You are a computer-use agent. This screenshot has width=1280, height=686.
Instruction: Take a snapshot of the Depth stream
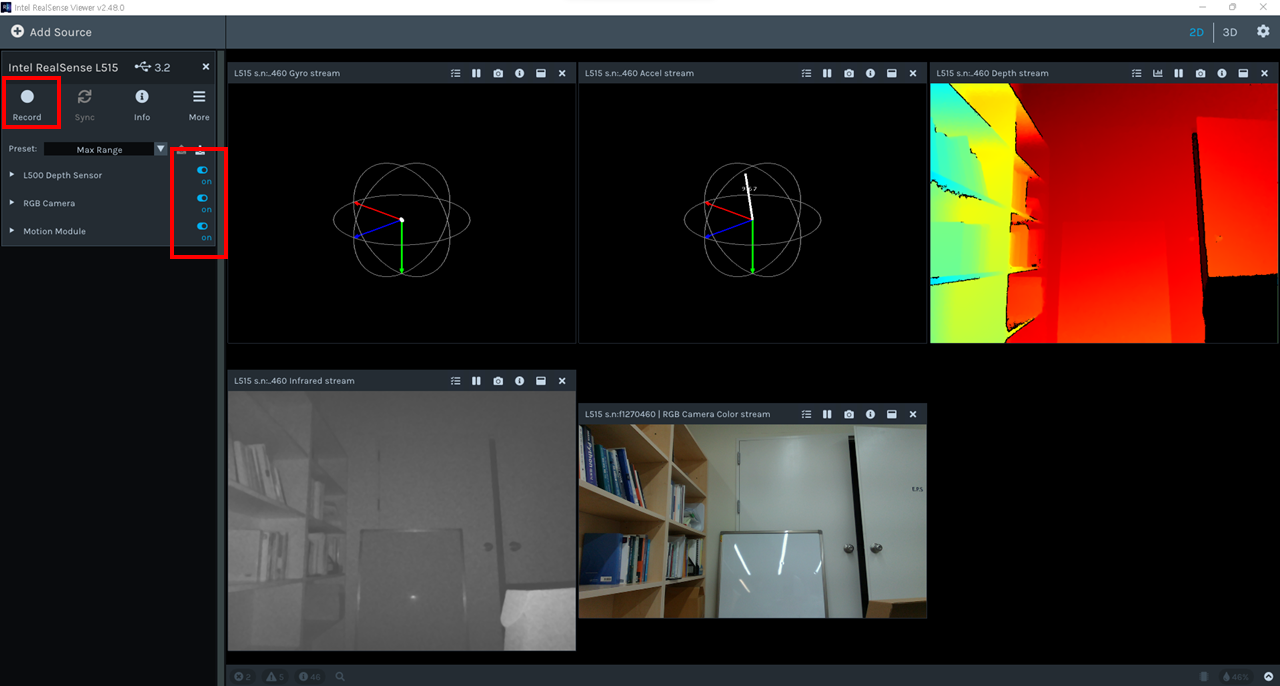tap(1200, 73)
